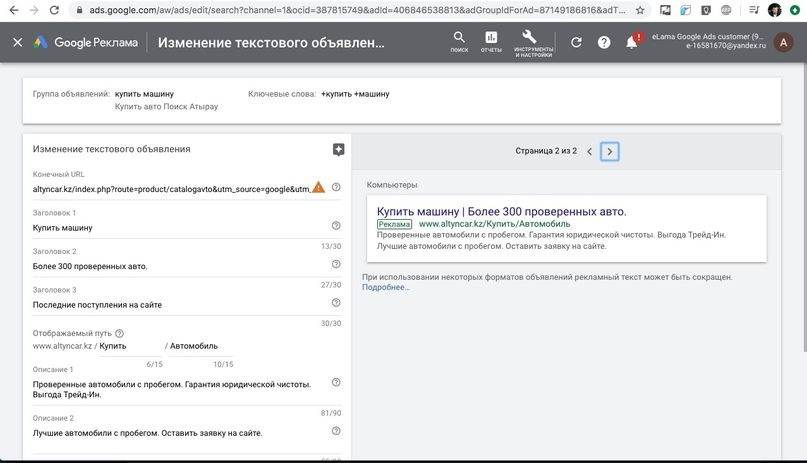807x463 pixels.
Task: Open help for Заголовок 2 field
Action: (x=336, y=264)
